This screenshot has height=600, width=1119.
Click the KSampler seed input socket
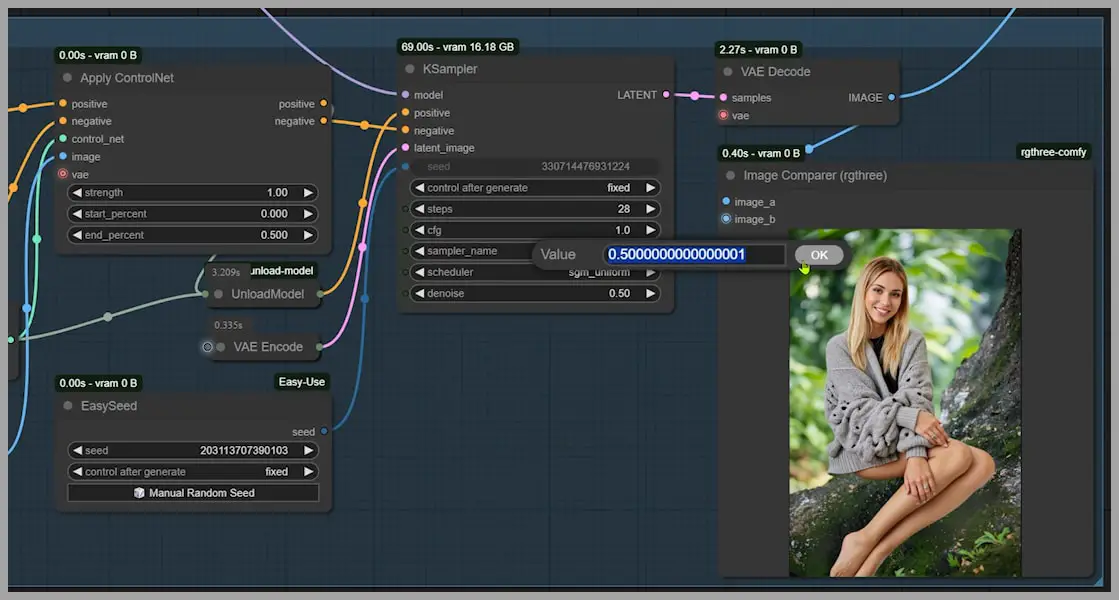coord(405,166)
